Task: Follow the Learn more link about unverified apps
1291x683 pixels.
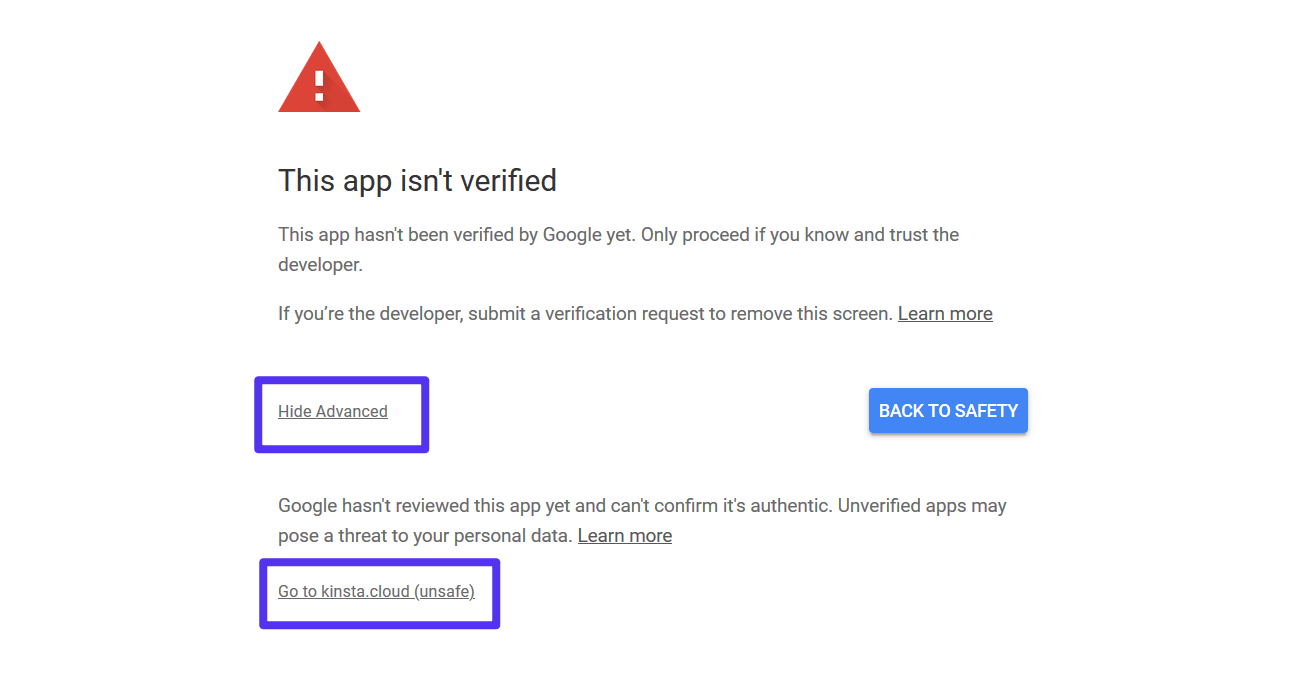Action: (x=624, y=535)
